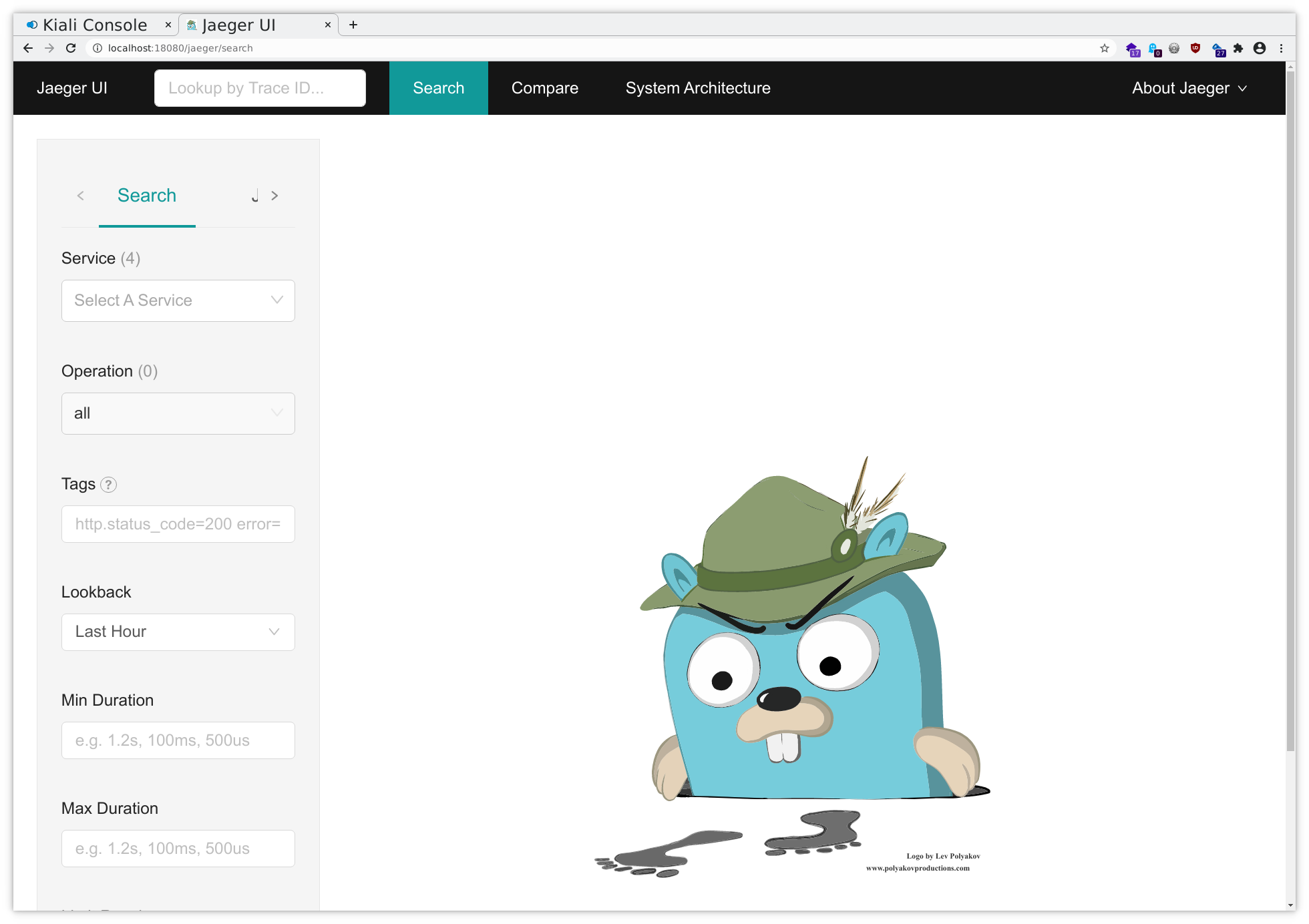Open the Select A Service dropdown
1309x924 pixels.
pyautogui.click(x=178, y=300)
